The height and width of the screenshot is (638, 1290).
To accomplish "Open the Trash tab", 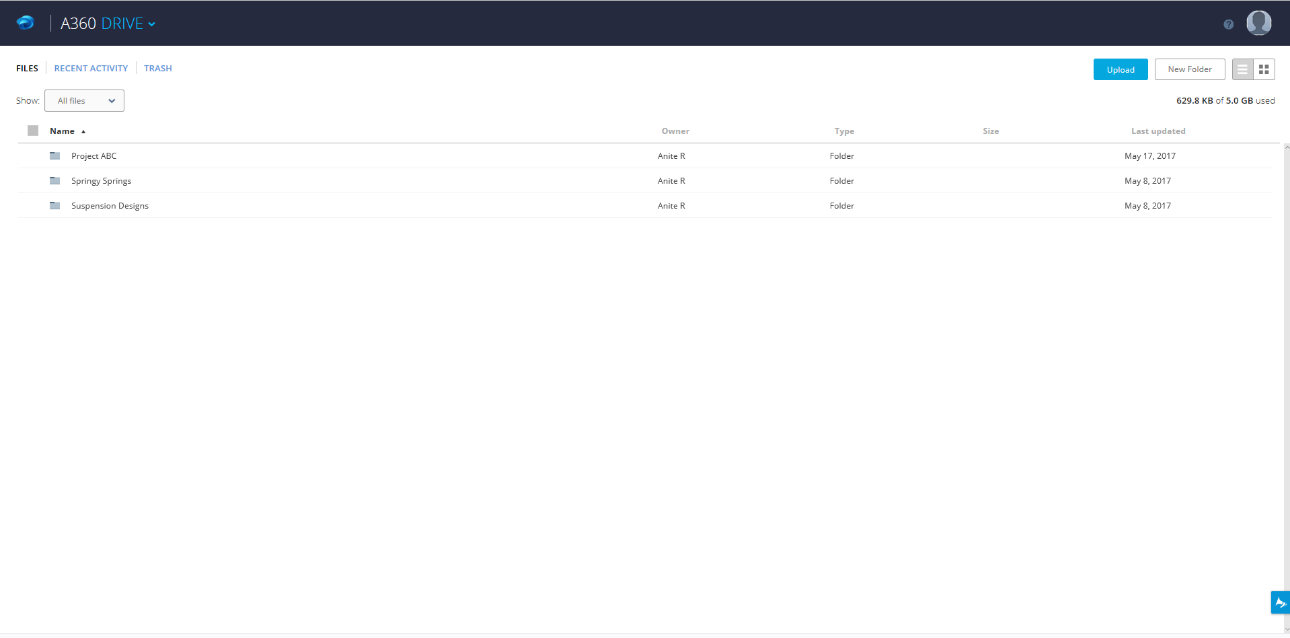I will (158, 69).
